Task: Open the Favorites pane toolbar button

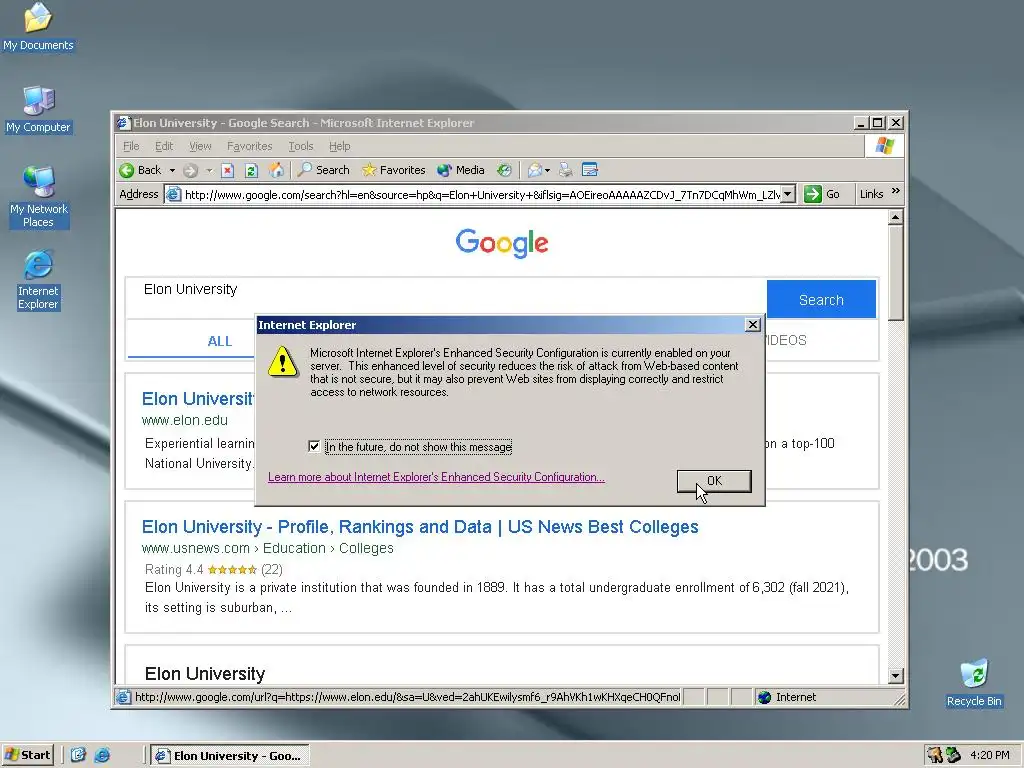Action: tap(394, 170)
